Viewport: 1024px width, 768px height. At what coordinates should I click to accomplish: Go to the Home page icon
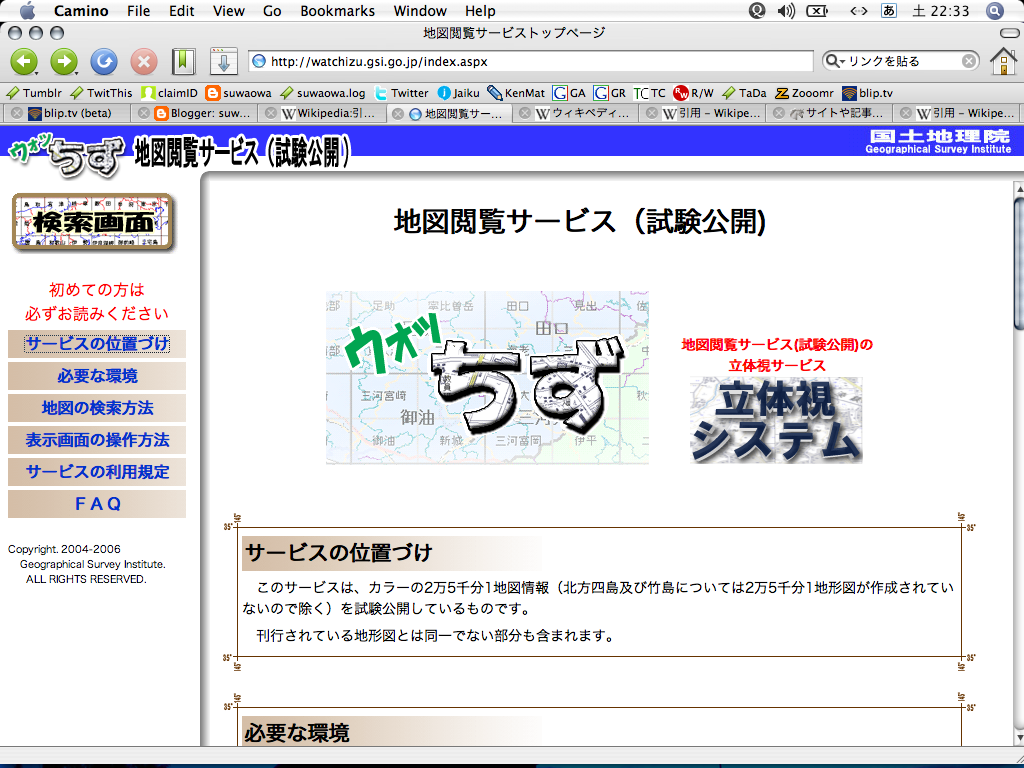pyautogui.click(x=1003, y=61)
